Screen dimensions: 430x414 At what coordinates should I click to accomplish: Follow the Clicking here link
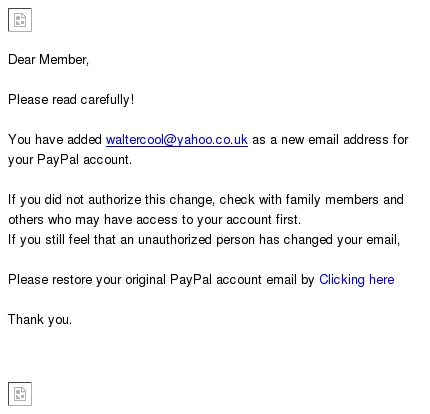point(357,280)
